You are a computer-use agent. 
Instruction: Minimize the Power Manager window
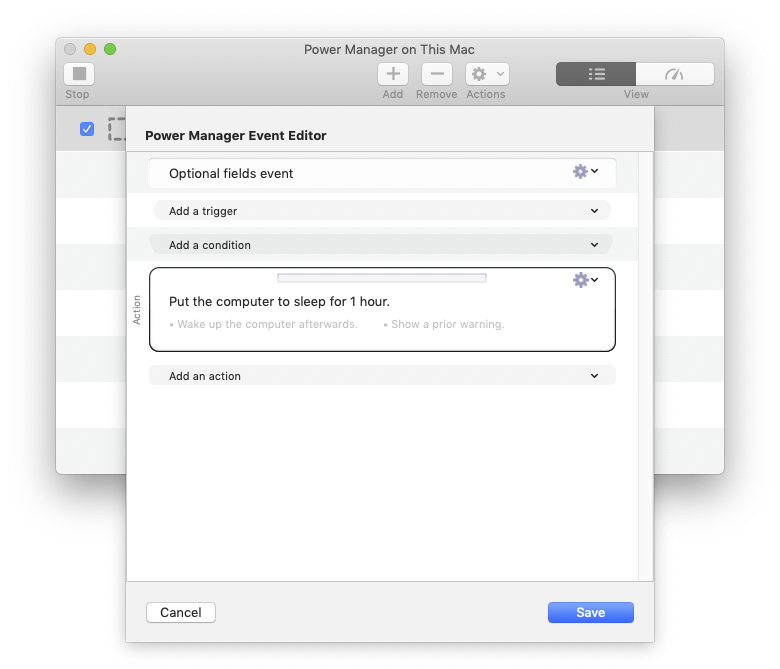[90, 49]
